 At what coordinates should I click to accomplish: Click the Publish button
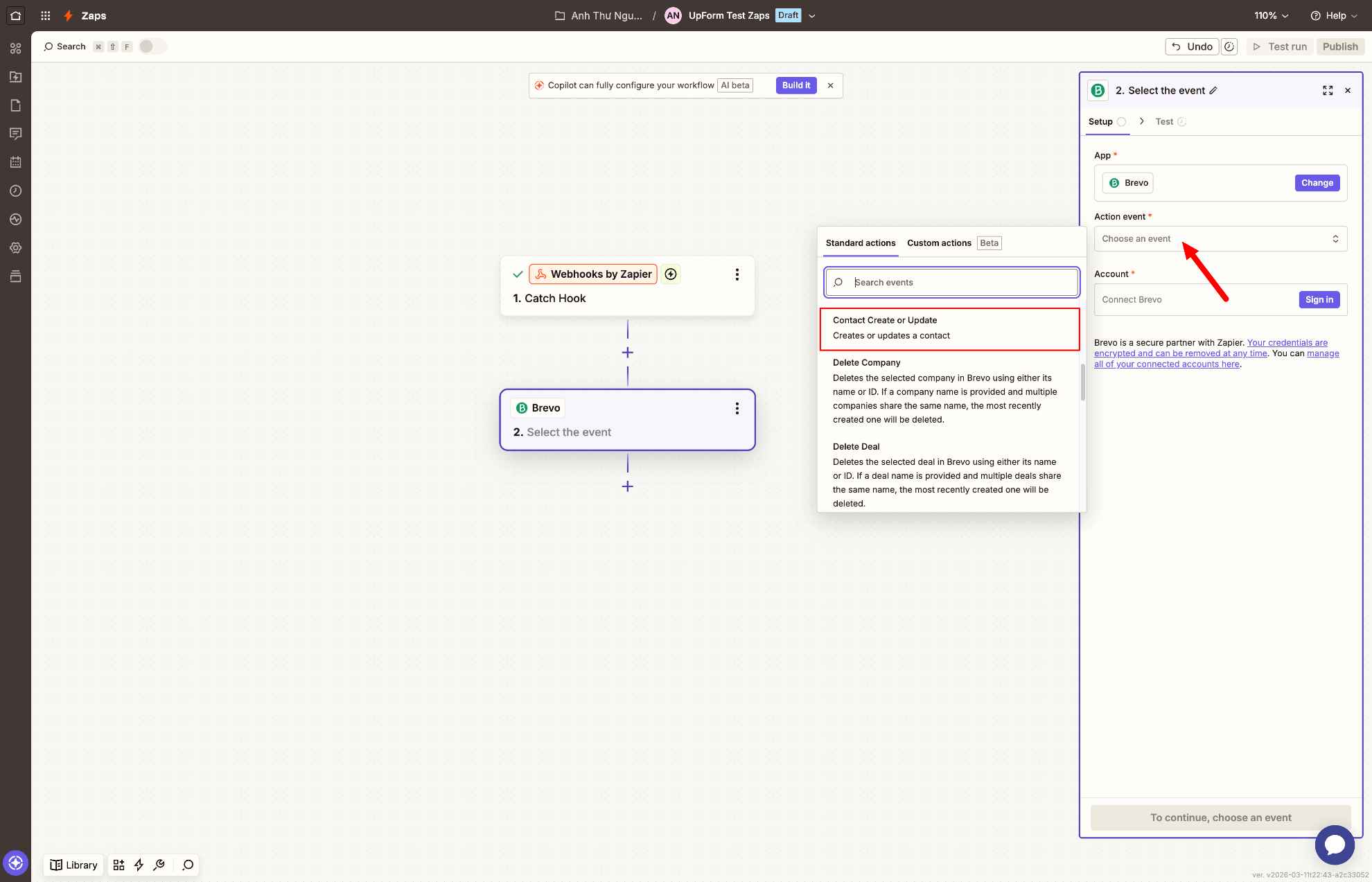(x=1340, y=46)
